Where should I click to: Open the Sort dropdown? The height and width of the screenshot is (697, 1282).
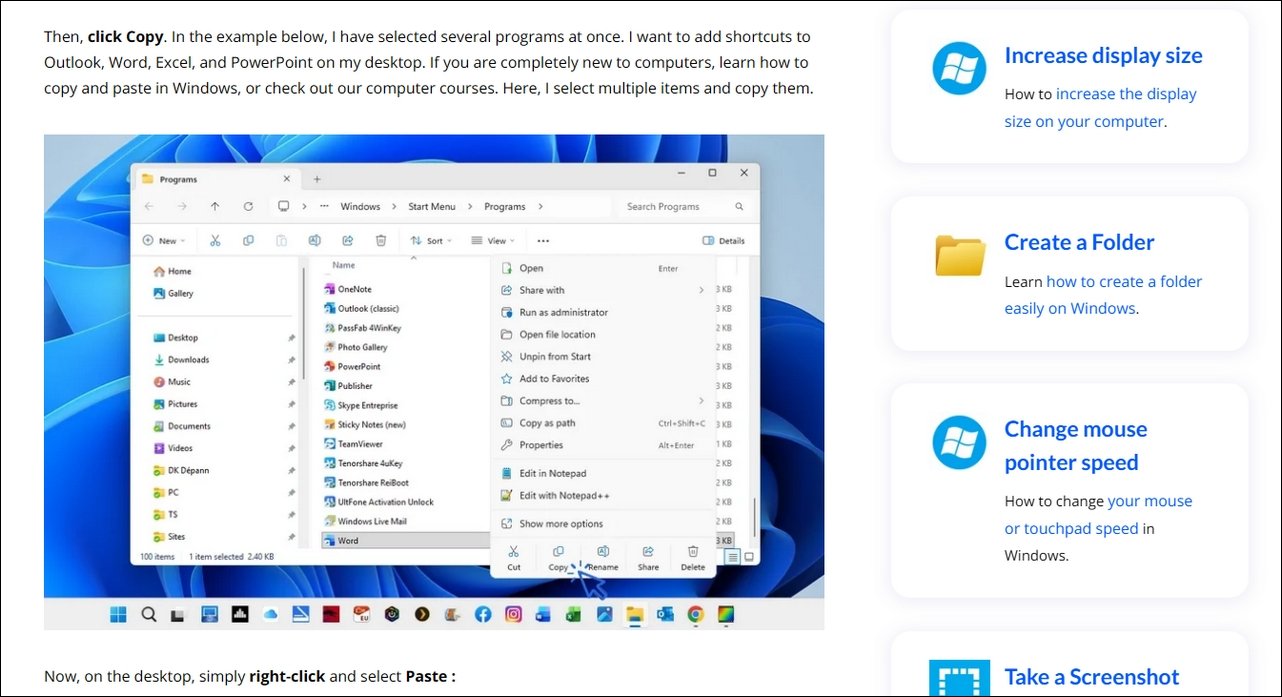tap(432, 240)
